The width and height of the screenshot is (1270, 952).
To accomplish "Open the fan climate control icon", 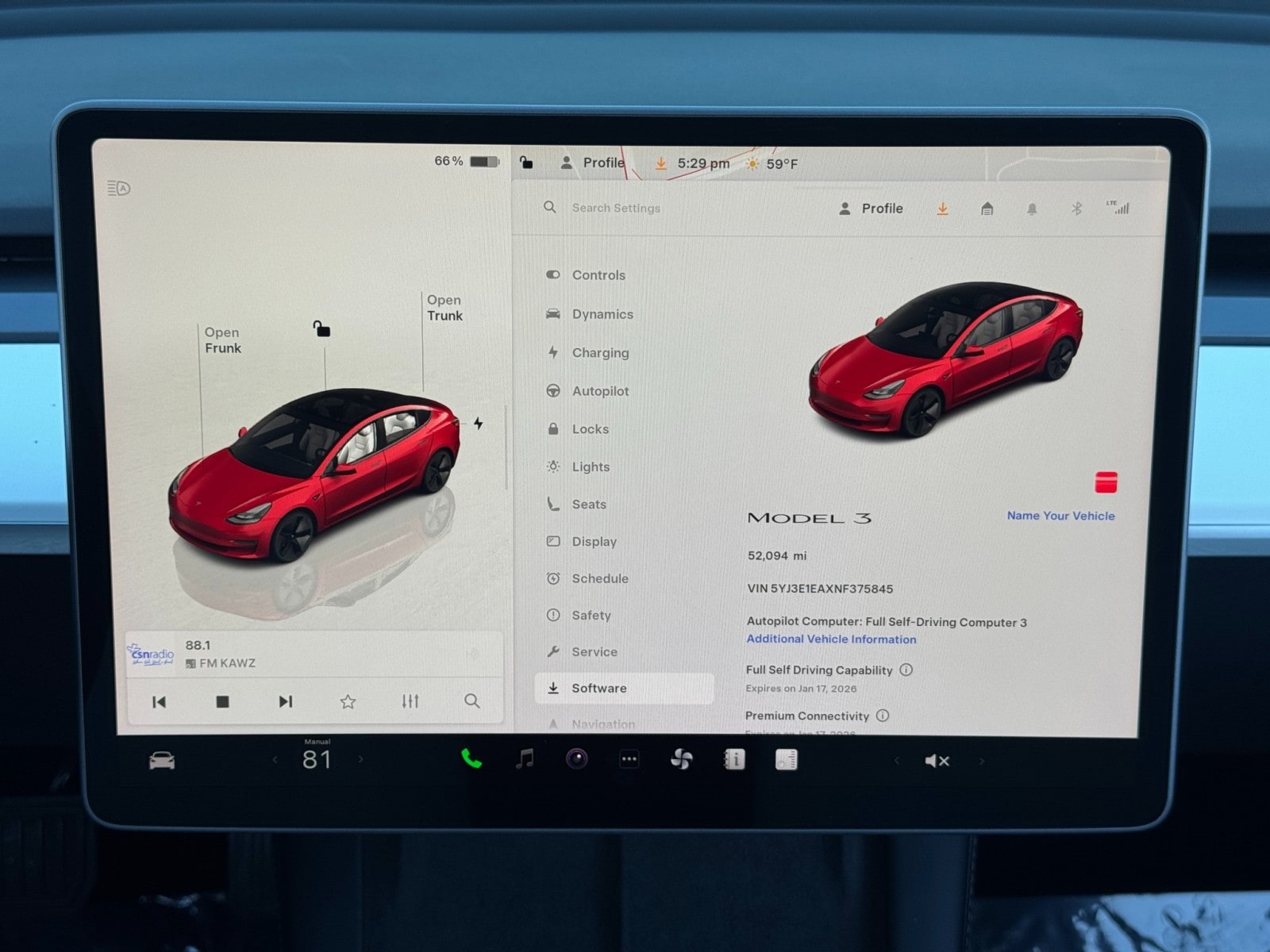I will [x=681, y=759].
